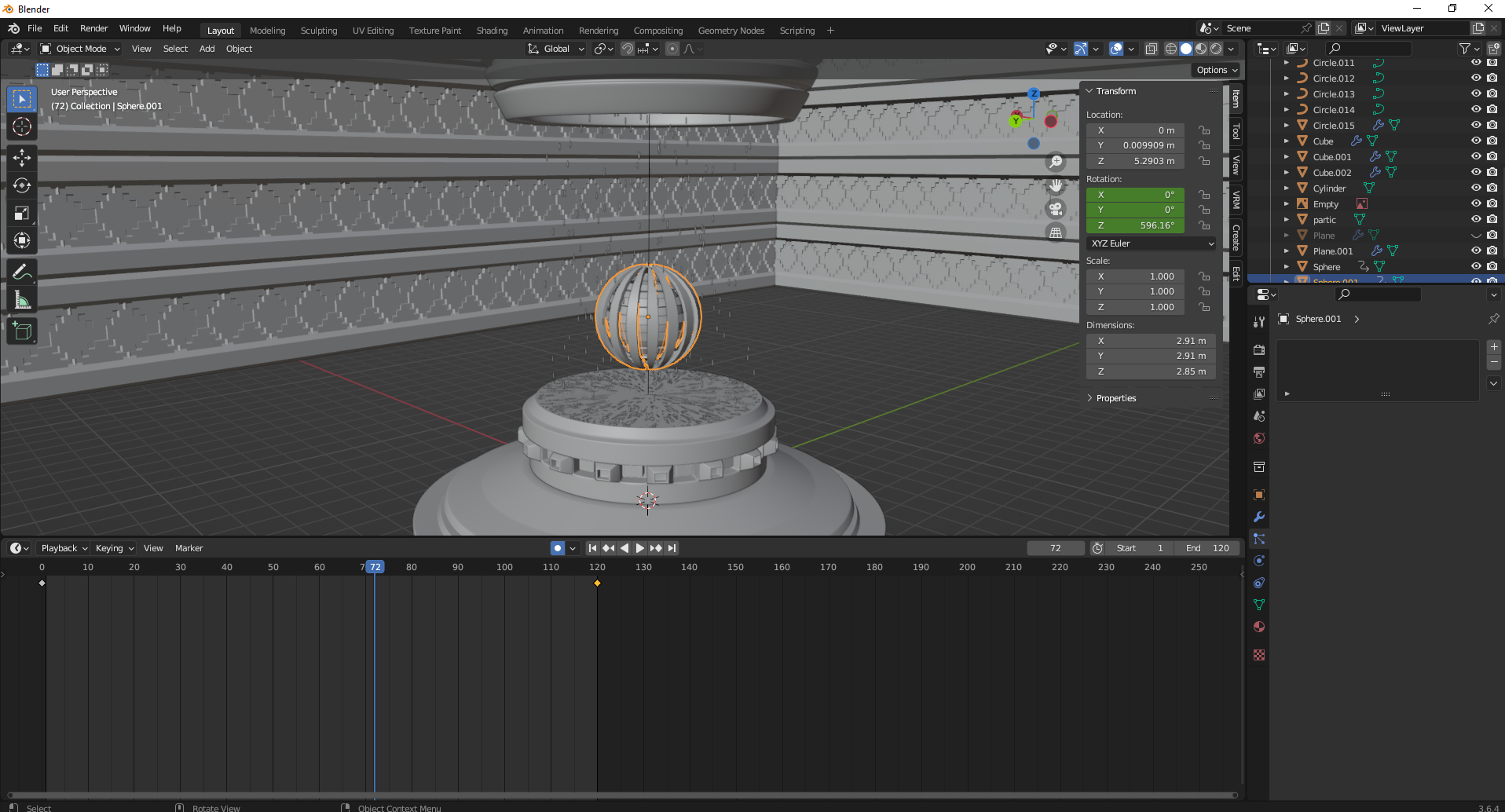Toggle camera view with the camera icon

tap(1056, 209)
